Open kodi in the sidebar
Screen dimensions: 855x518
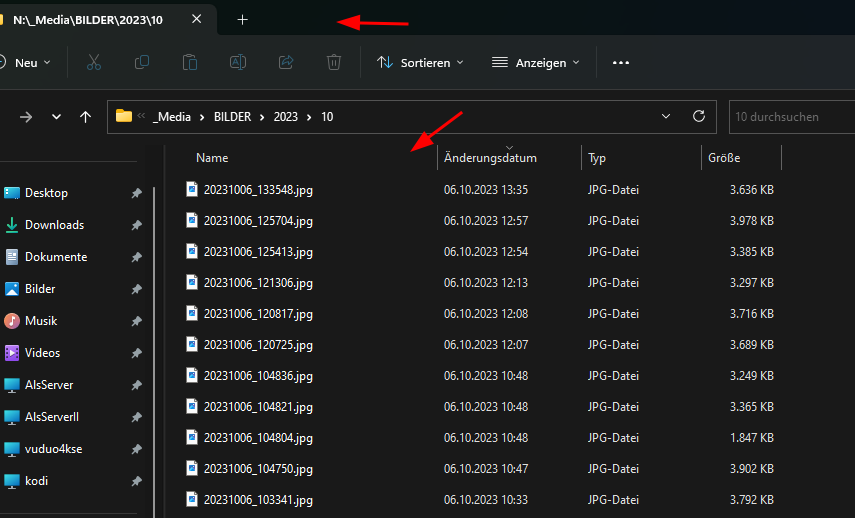click(x=36, y=481)
